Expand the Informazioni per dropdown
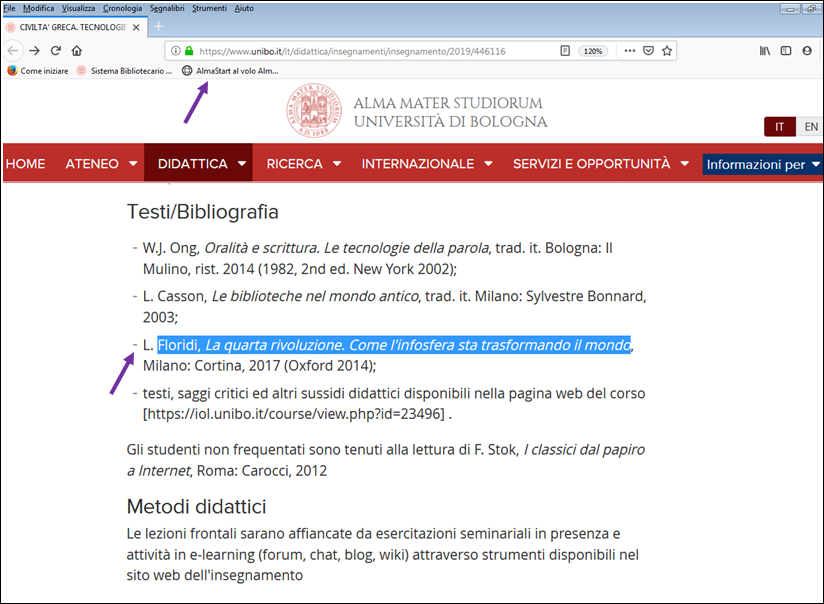The image size is (824, 604). [763, 164]
